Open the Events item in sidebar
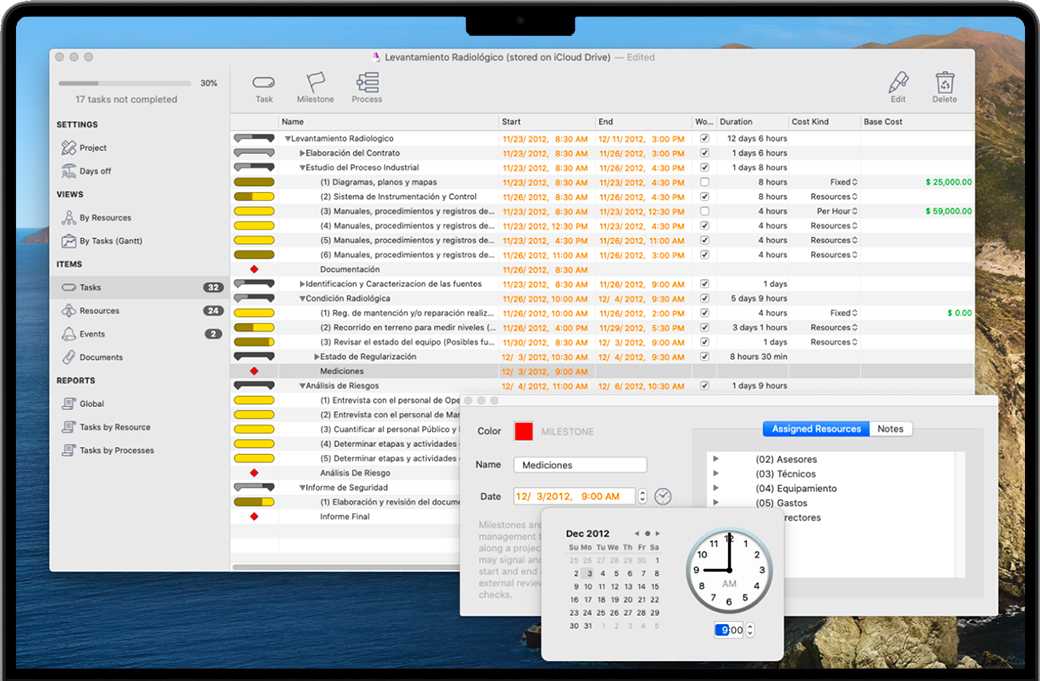The height and width of the screenshot is (681, 1040). (92, 334)
